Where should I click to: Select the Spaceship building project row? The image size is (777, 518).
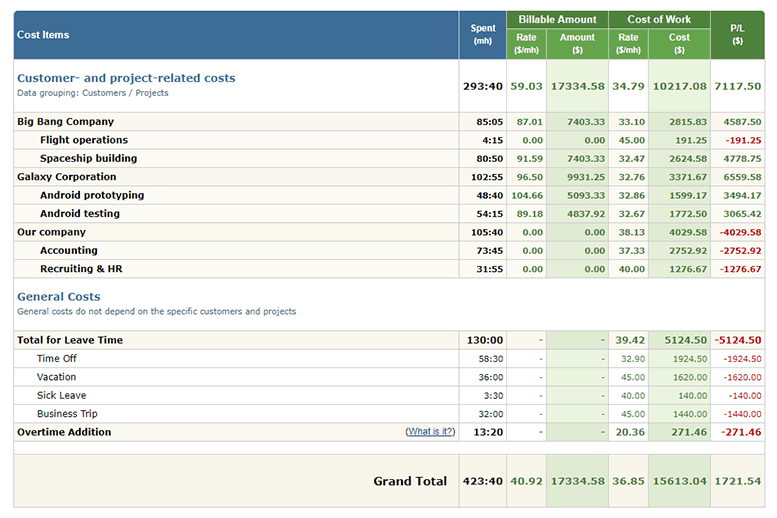[x=389, y=159]
